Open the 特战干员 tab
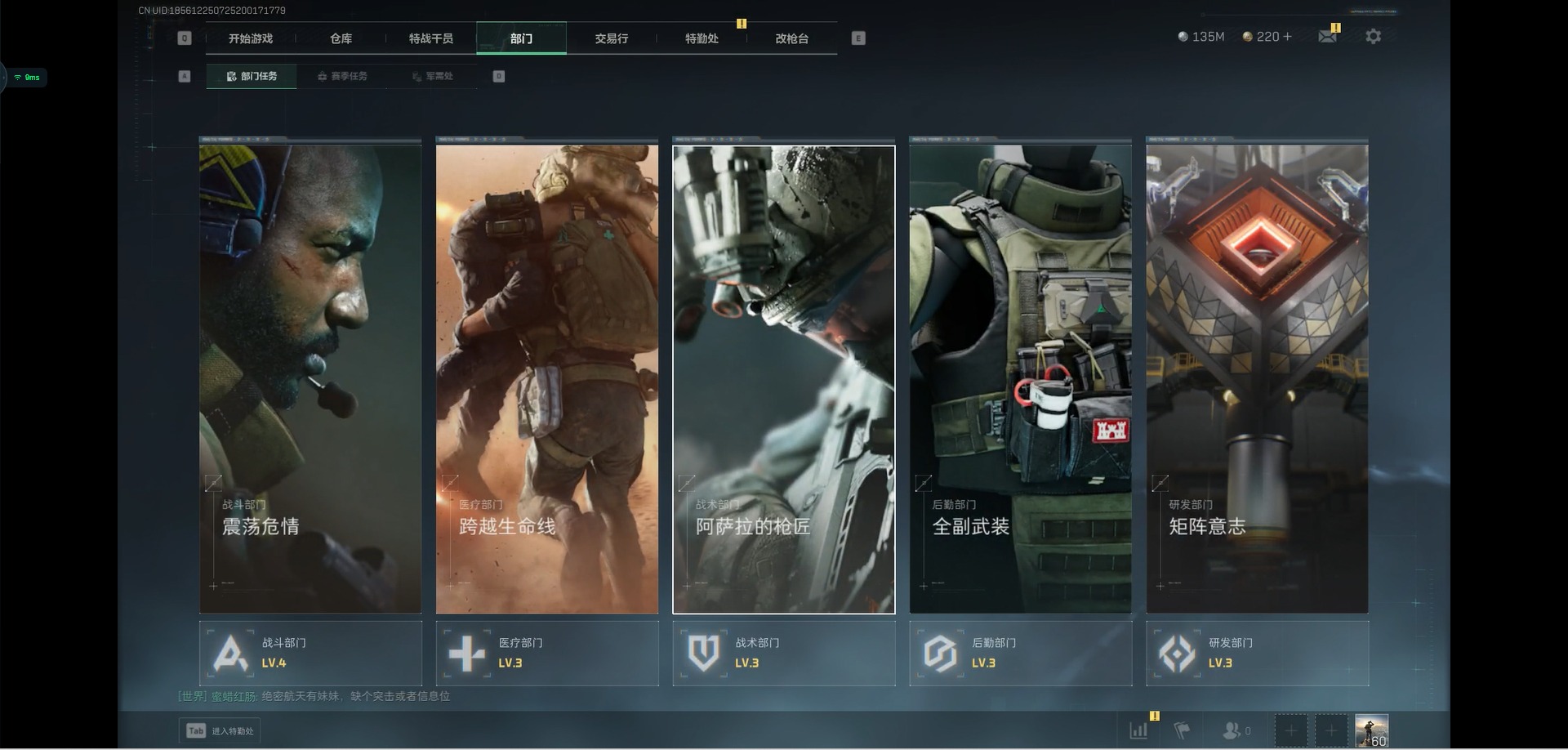This screenshot has width=1568, height=750. click(431, 38)
